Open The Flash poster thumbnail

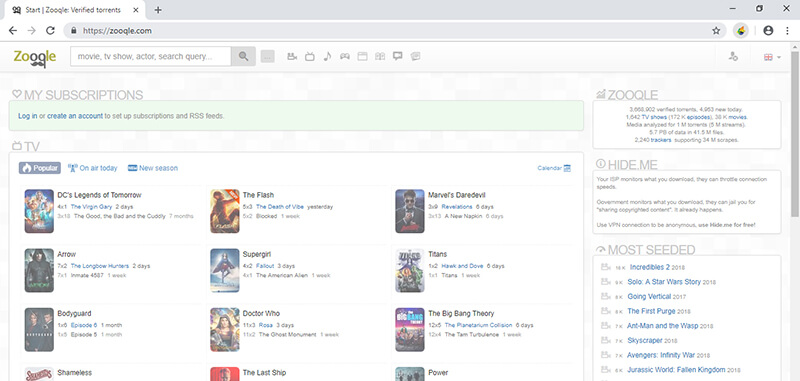point(225,211)
